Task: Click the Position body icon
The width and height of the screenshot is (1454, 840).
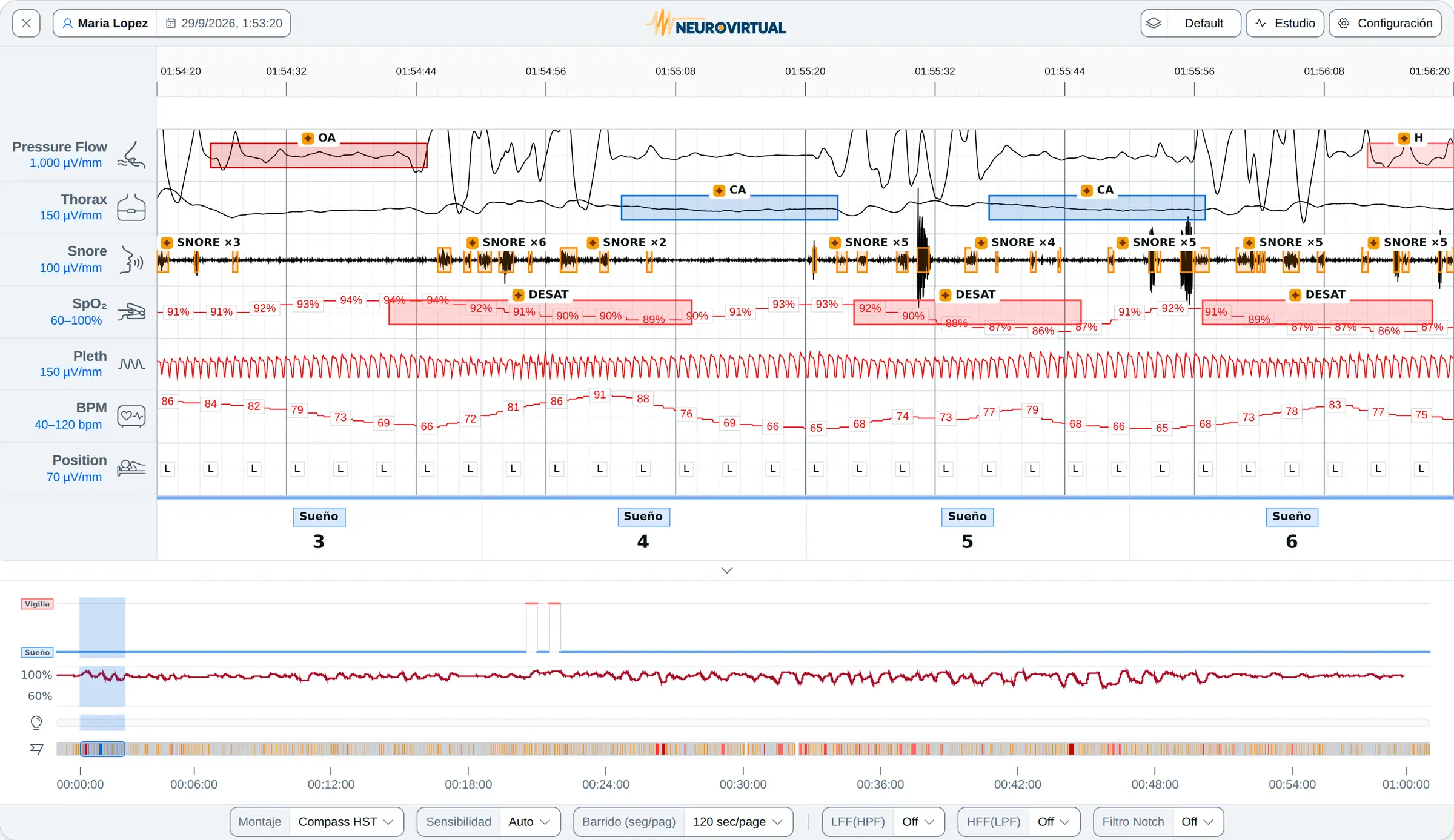Action: (131, 468)
